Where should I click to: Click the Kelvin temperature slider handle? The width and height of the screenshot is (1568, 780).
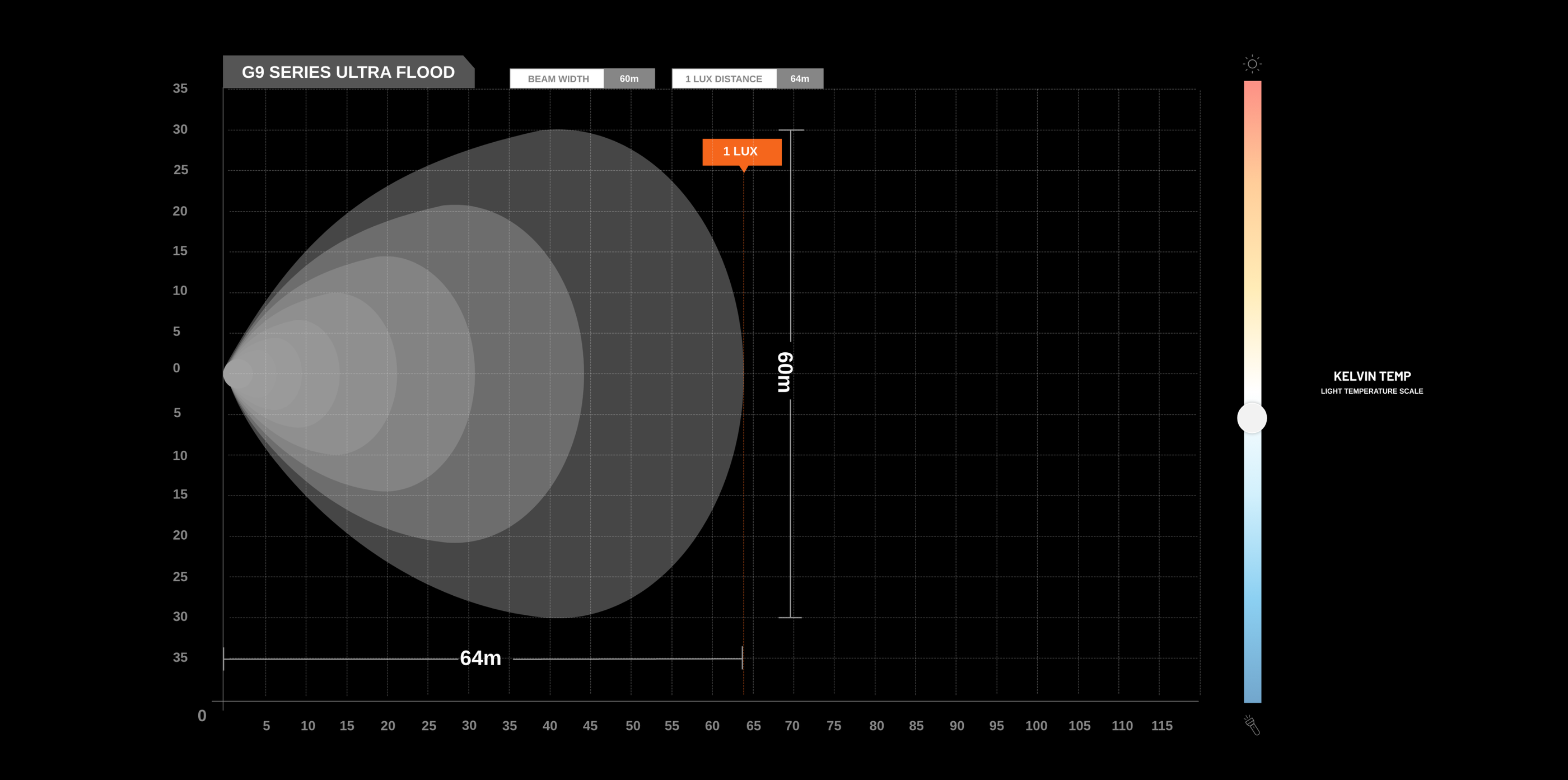[1252, 418]
